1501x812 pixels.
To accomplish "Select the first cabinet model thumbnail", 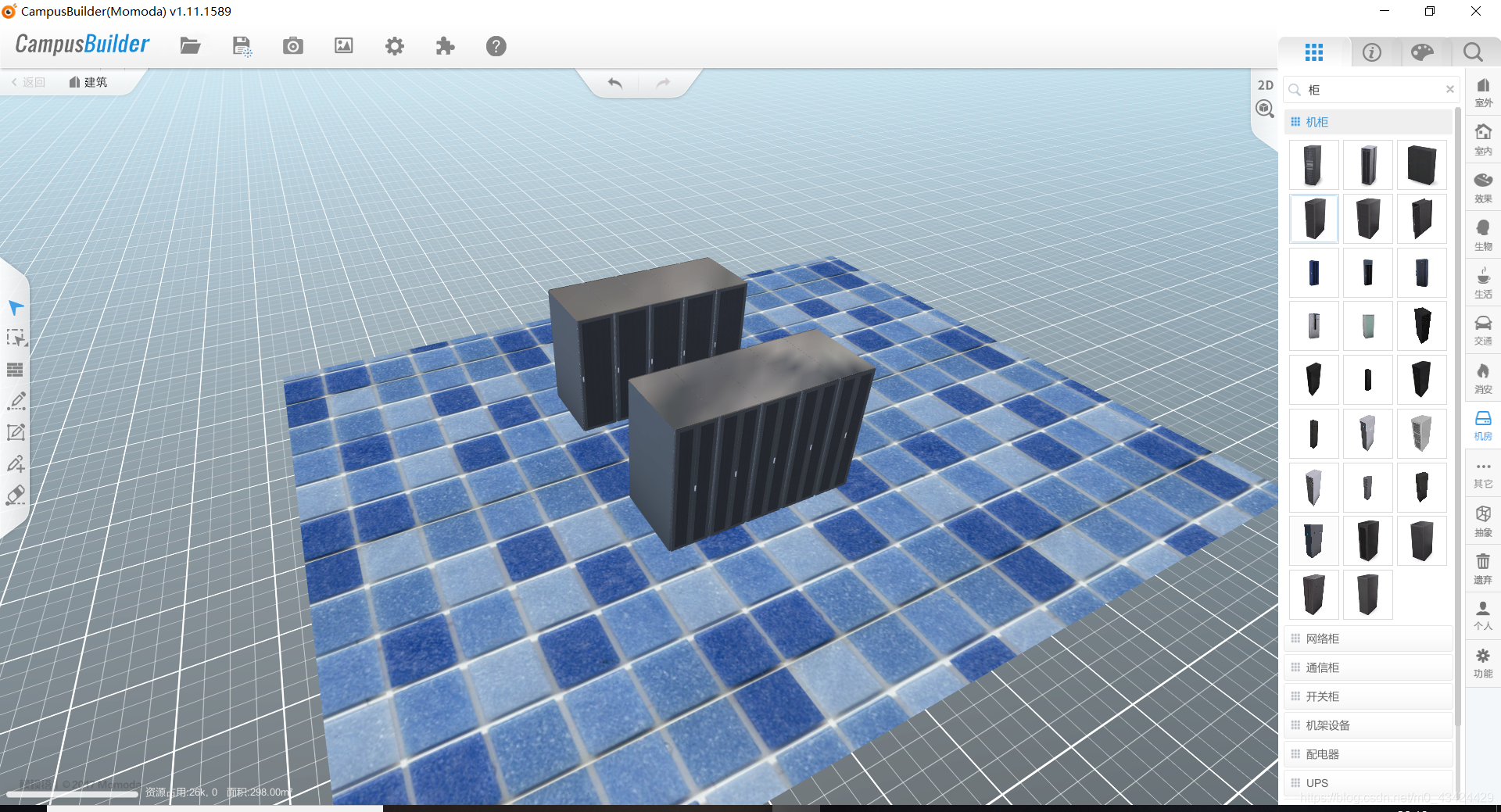I will [1313, 165].
